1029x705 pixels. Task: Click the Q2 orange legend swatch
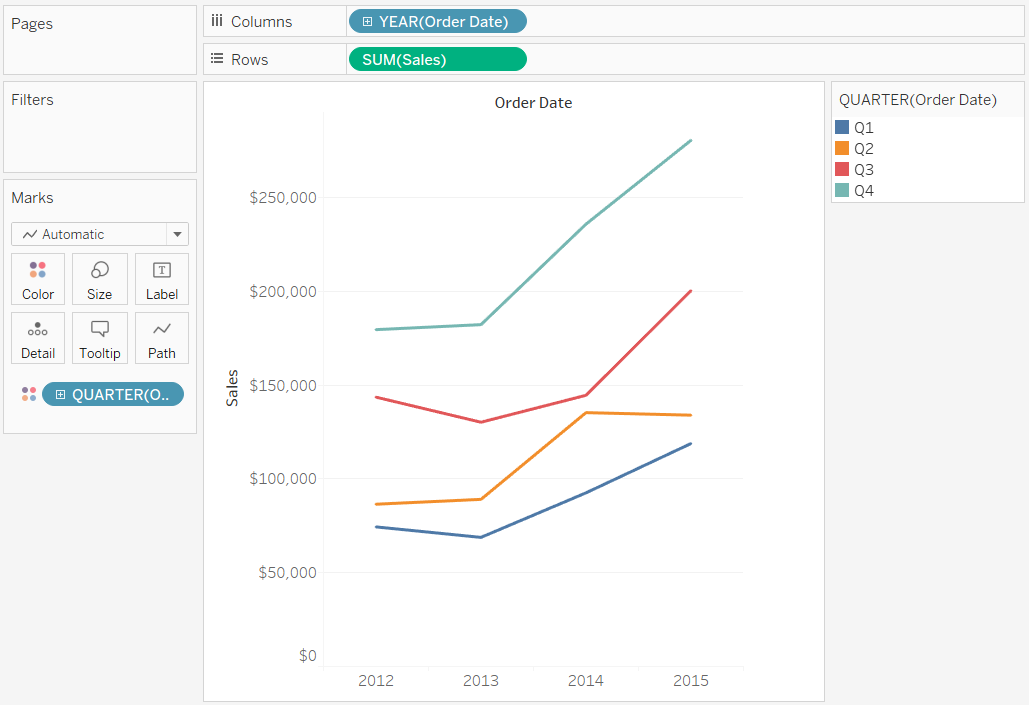click(842, 148)
